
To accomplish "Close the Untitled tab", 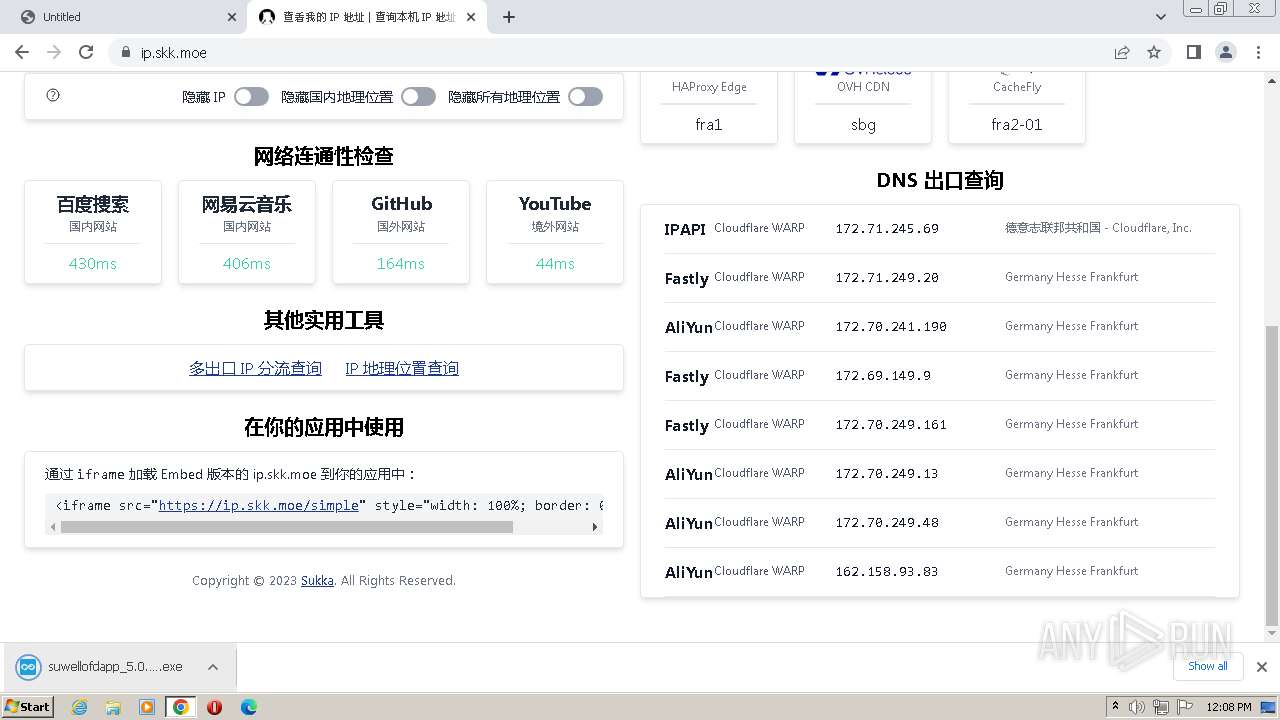I will pos(232,17).
